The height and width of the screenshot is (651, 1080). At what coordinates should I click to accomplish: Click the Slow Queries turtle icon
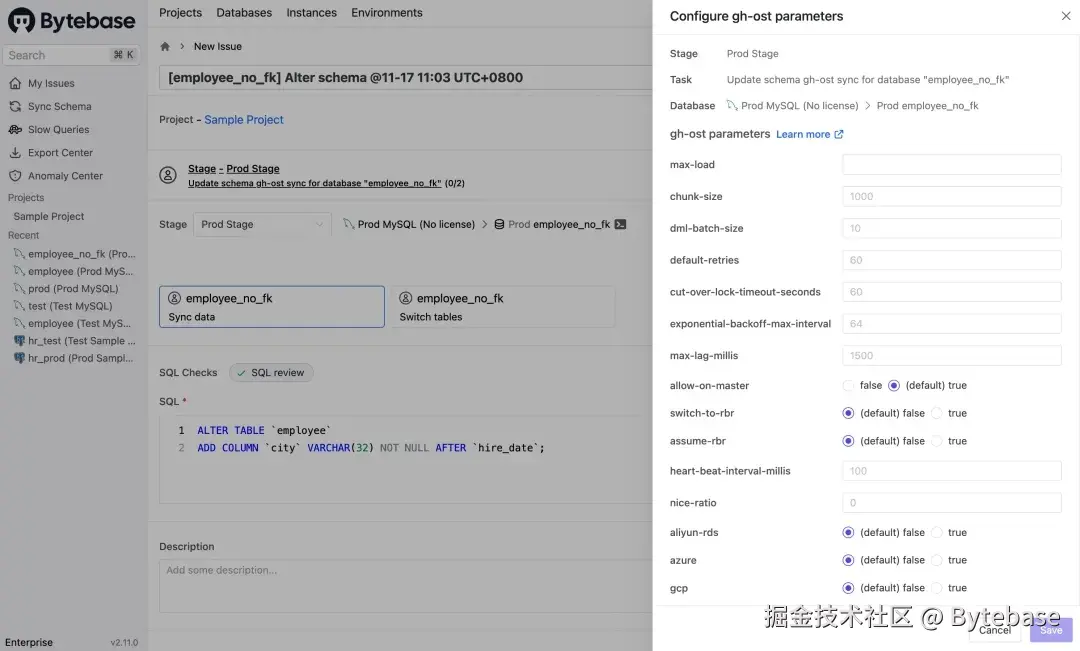15,130
